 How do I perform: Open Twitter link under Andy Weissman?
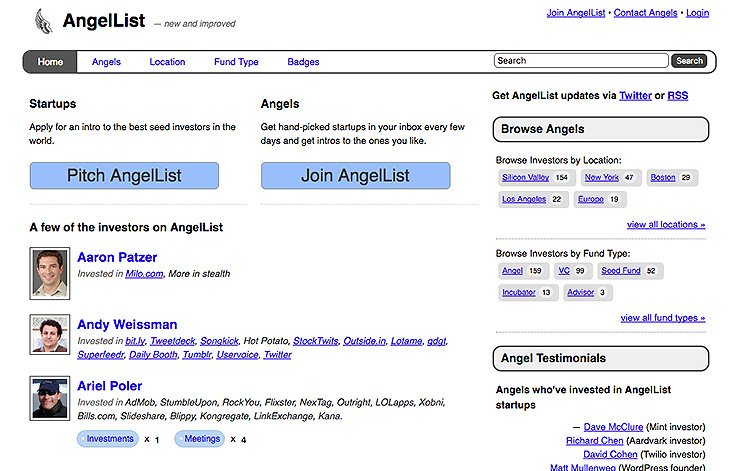(277, 355)
